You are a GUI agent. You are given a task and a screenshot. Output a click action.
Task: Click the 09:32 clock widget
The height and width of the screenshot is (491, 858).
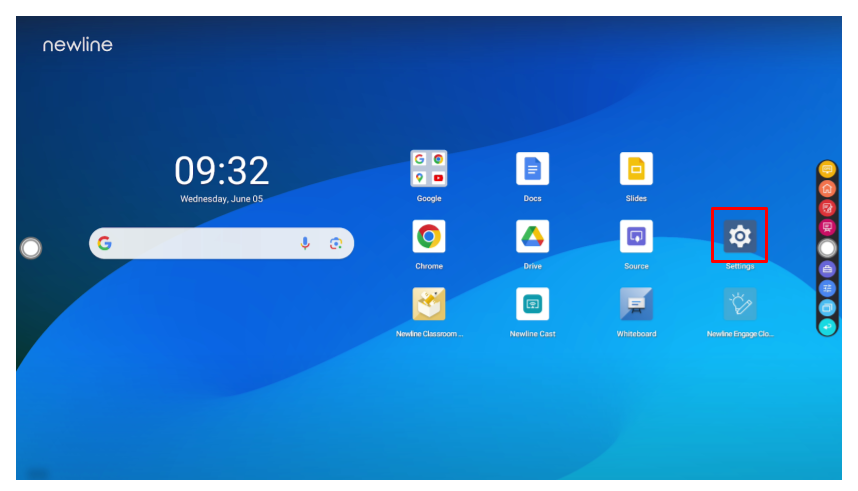(222, 170)
